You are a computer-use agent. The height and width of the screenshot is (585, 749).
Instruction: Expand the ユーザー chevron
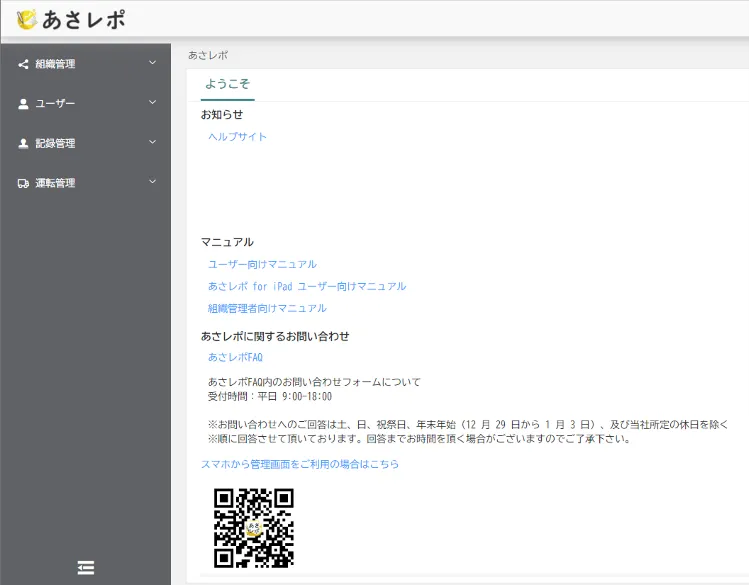click(x=152, y=102)
